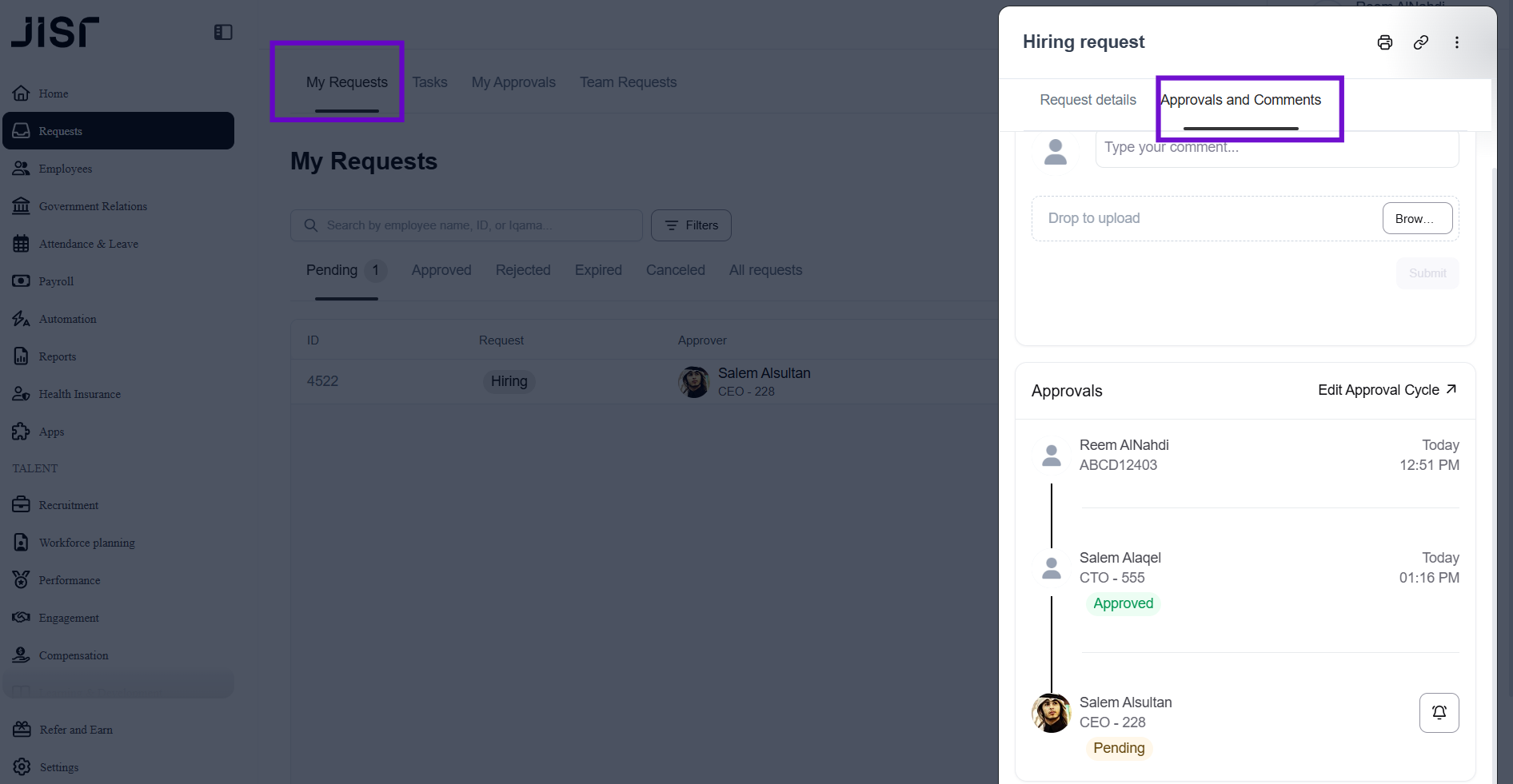Click the bell reminder icon for Salem Alsultan
Image resolution: width=1513 pixels, height=784 pixels.
pyautogui.click(x=1439, y=712)
